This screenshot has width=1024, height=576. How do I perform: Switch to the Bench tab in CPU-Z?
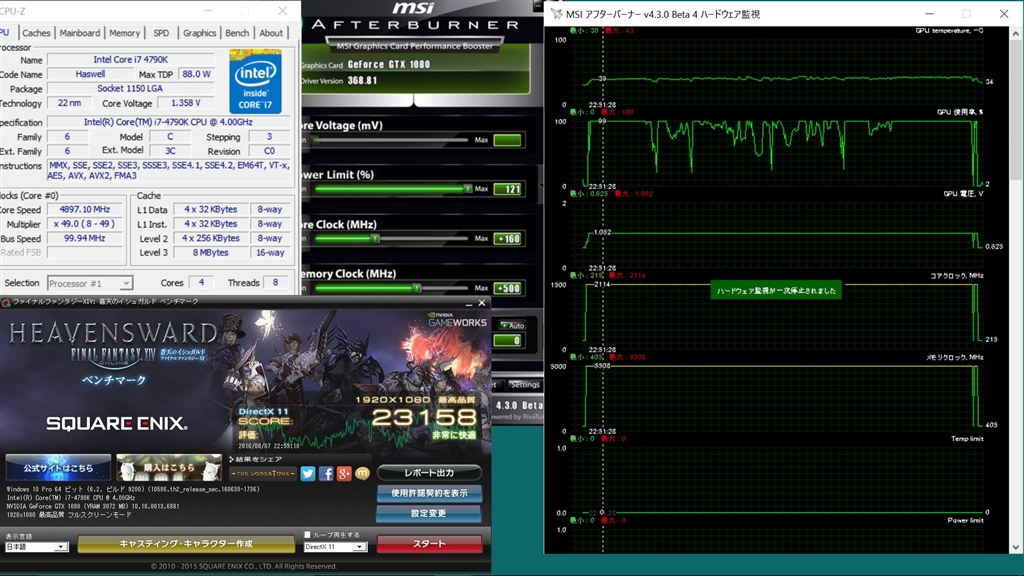point(237,33)
